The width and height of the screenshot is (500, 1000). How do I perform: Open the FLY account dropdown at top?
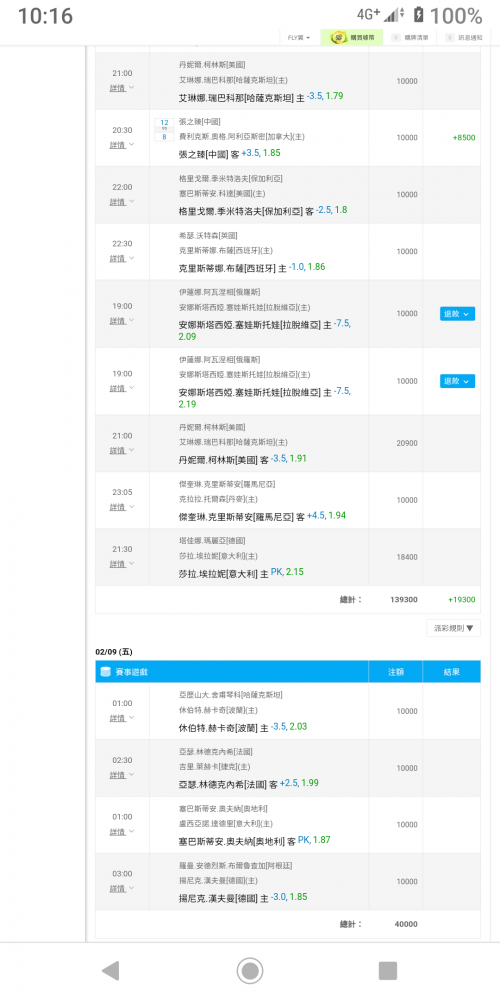298,38
